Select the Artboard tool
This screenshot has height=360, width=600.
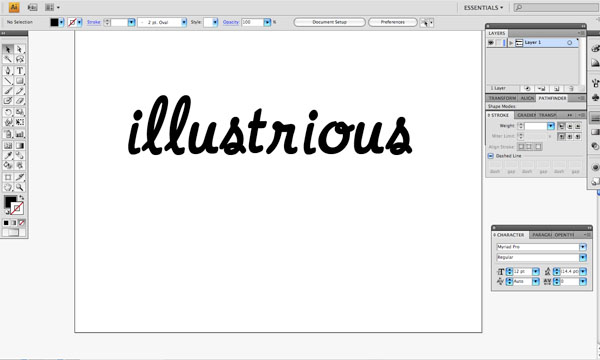click(x=8, y=177)
